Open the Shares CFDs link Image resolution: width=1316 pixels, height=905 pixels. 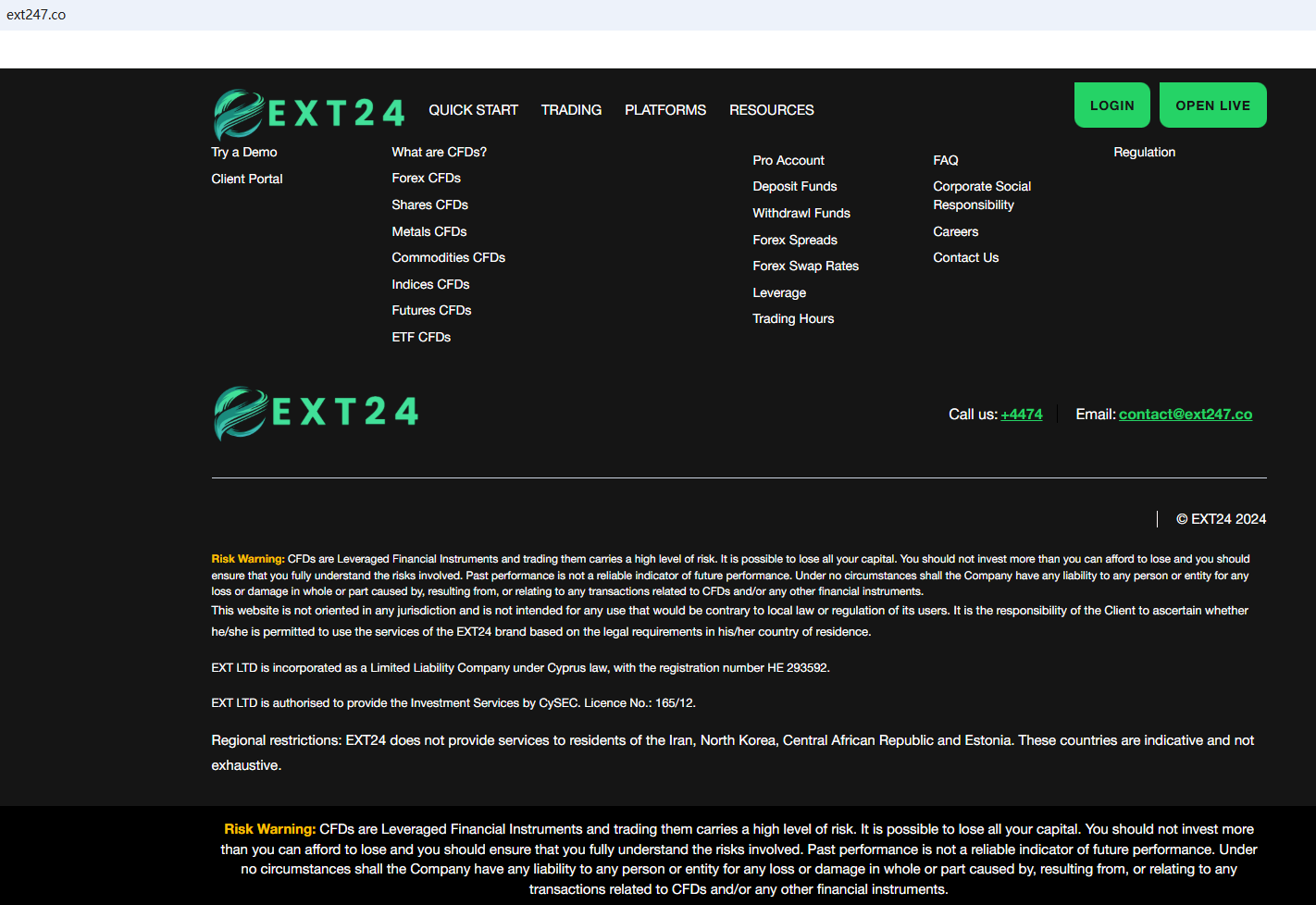pos(430,205)
